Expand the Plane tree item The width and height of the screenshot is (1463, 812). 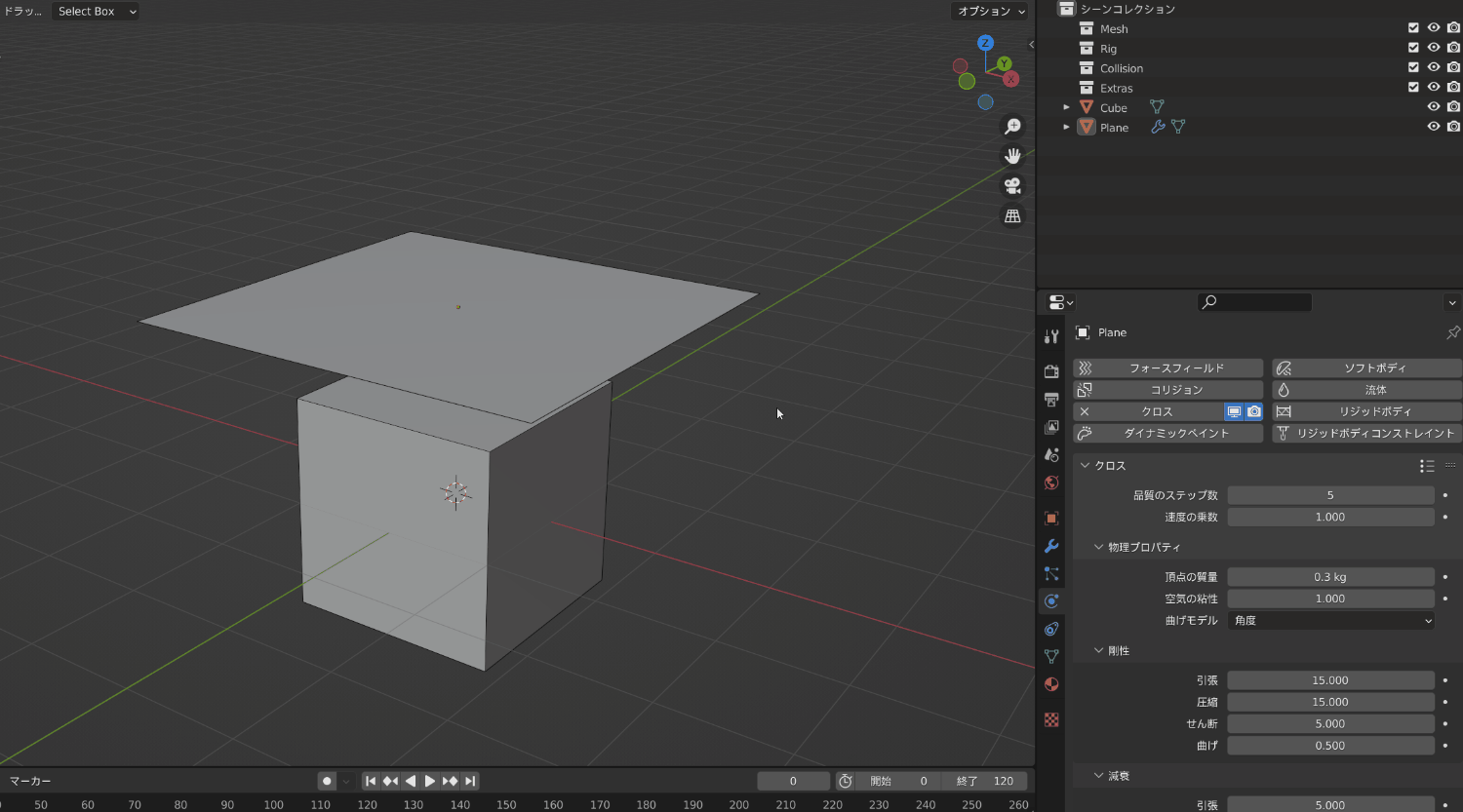1066,127
